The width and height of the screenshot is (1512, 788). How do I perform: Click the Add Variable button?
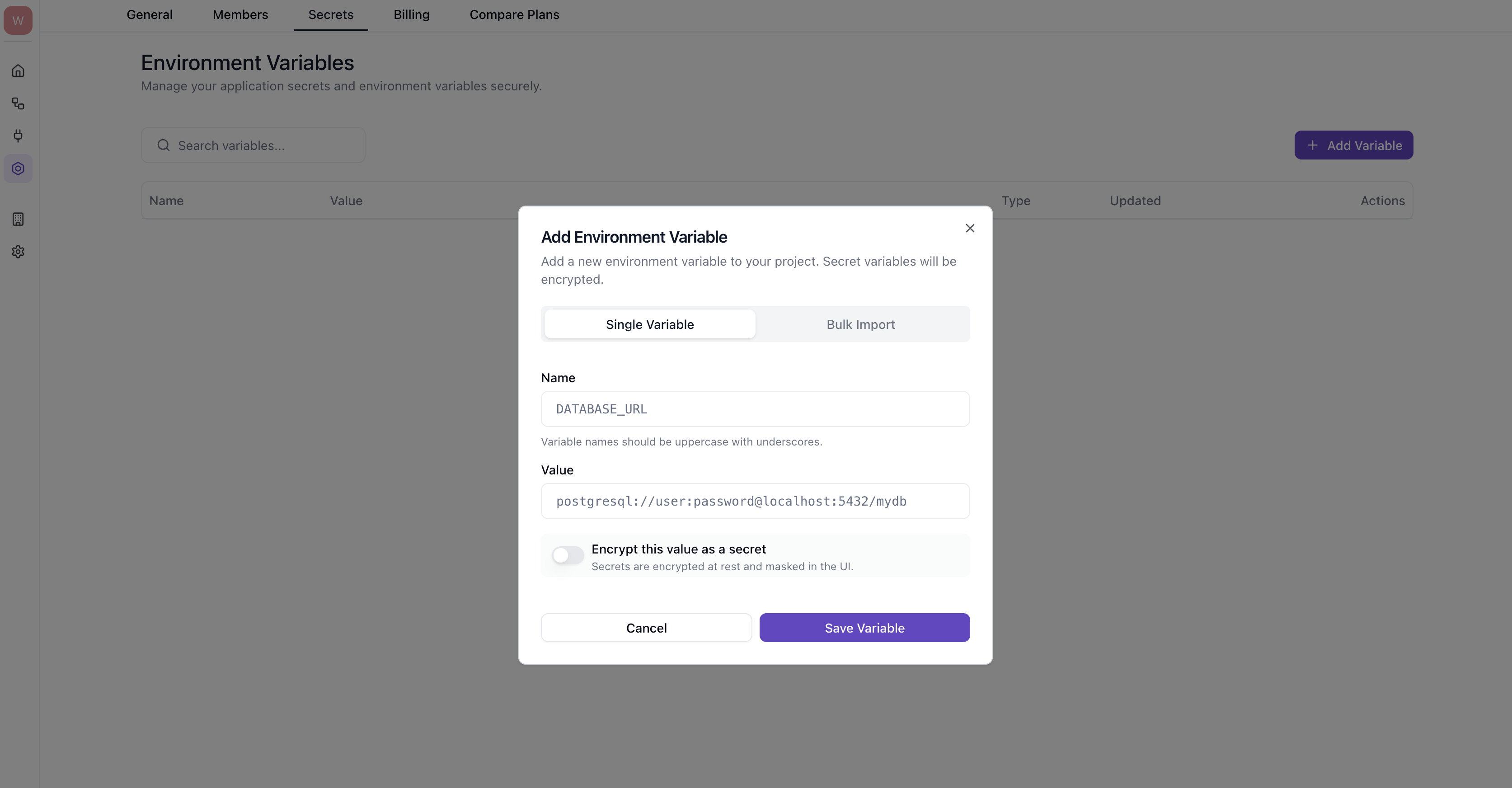1353,145
